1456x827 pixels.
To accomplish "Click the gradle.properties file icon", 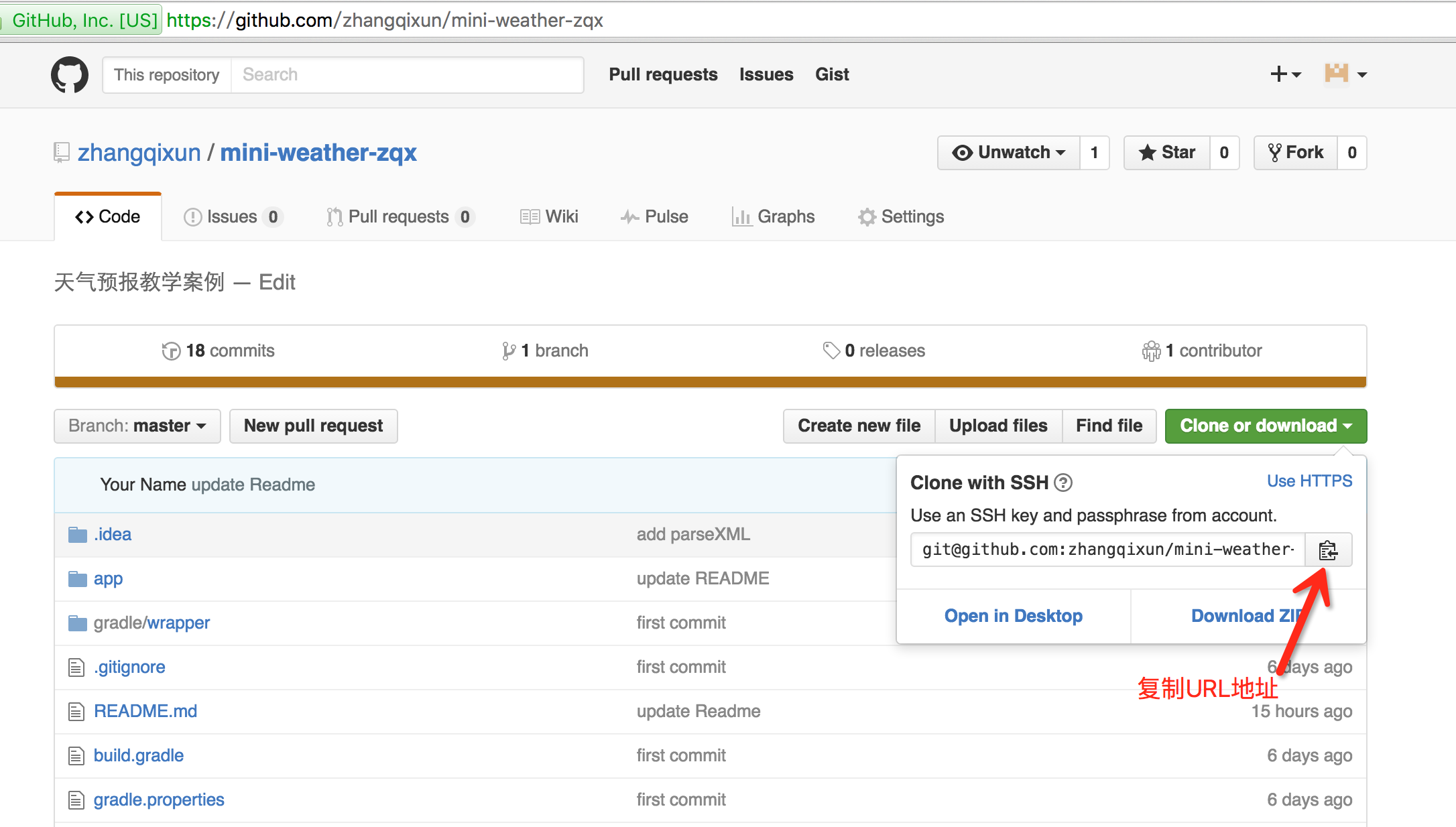I will (x=76, y=800).
